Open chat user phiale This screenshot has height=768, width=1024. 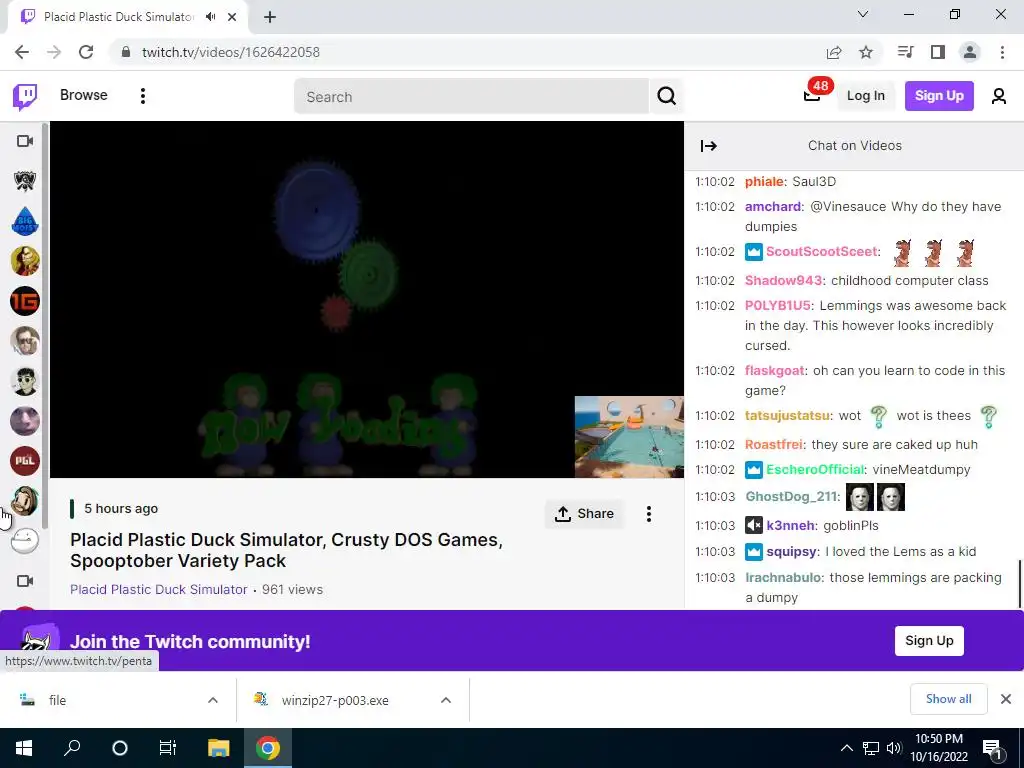pos(764,182)
